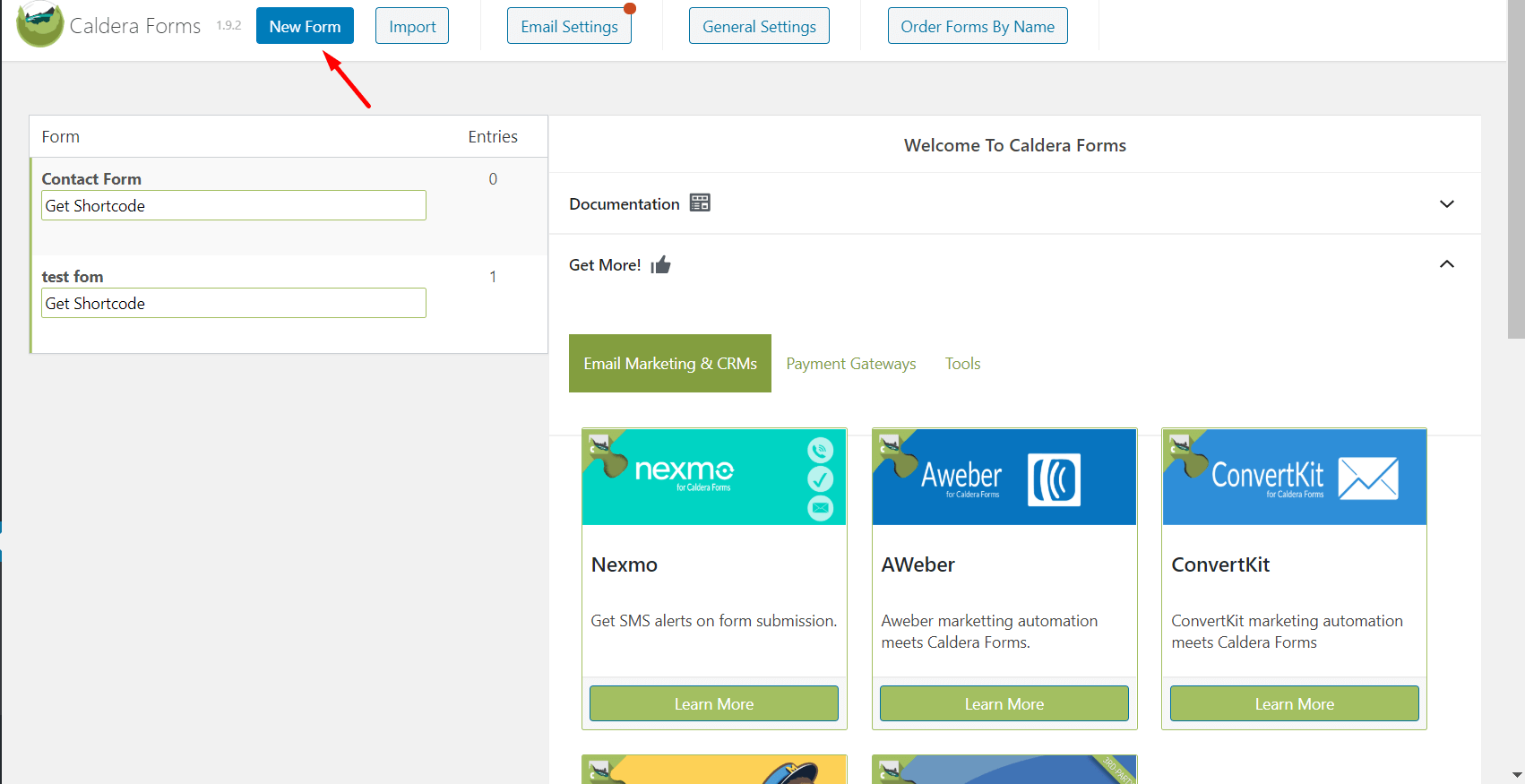
Task: Open the Tools tab
Action: point(962,364)
